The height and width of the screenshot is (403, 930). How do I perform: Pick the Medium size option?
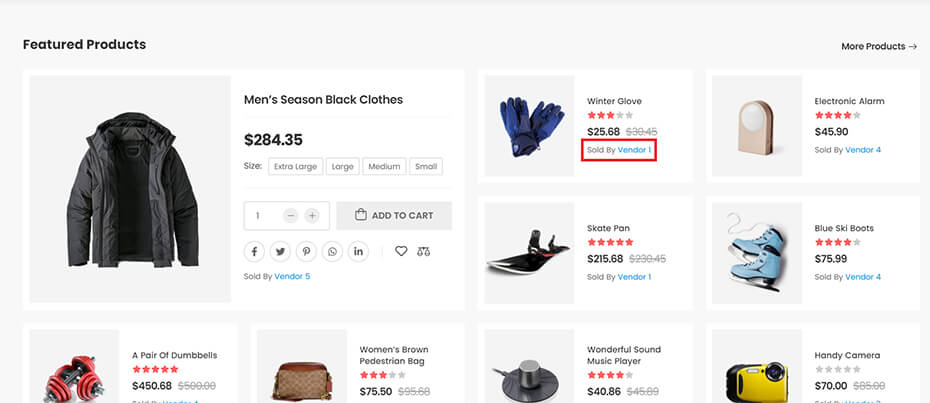pos(384,167)
